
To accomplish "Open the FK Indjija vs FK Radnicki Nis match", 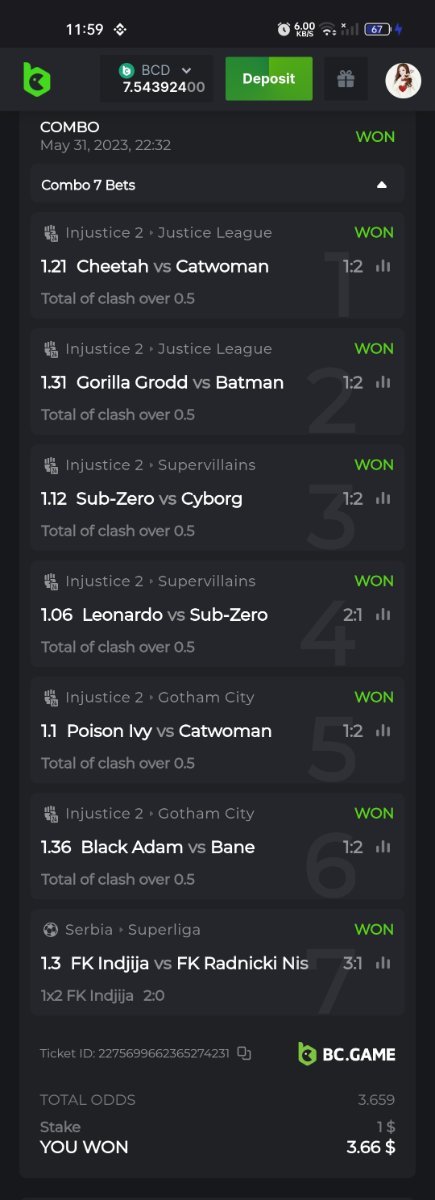I will click(x=175, y=963).
